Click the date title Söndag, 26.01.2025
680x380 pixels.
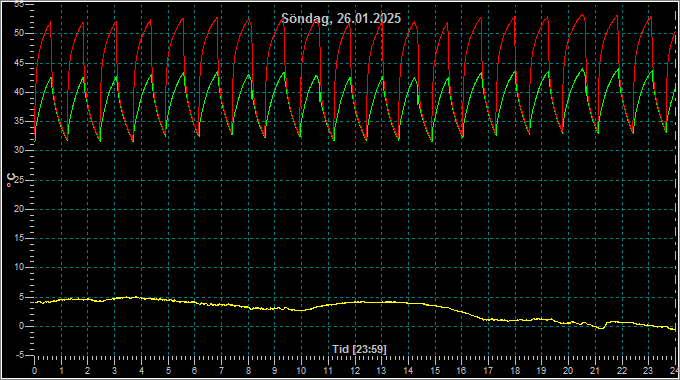click(x=341, y=19)
